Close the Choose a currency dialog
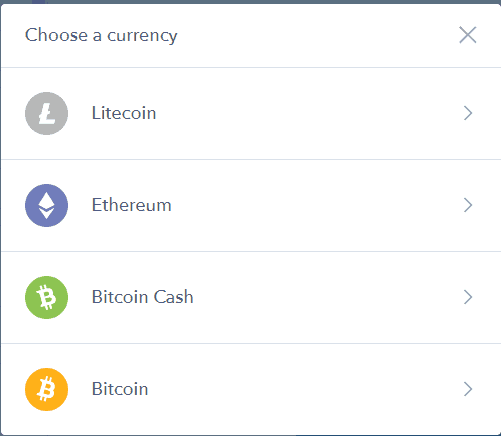The width and height of the screenshot is (501, 436). [x=468, y=35]
